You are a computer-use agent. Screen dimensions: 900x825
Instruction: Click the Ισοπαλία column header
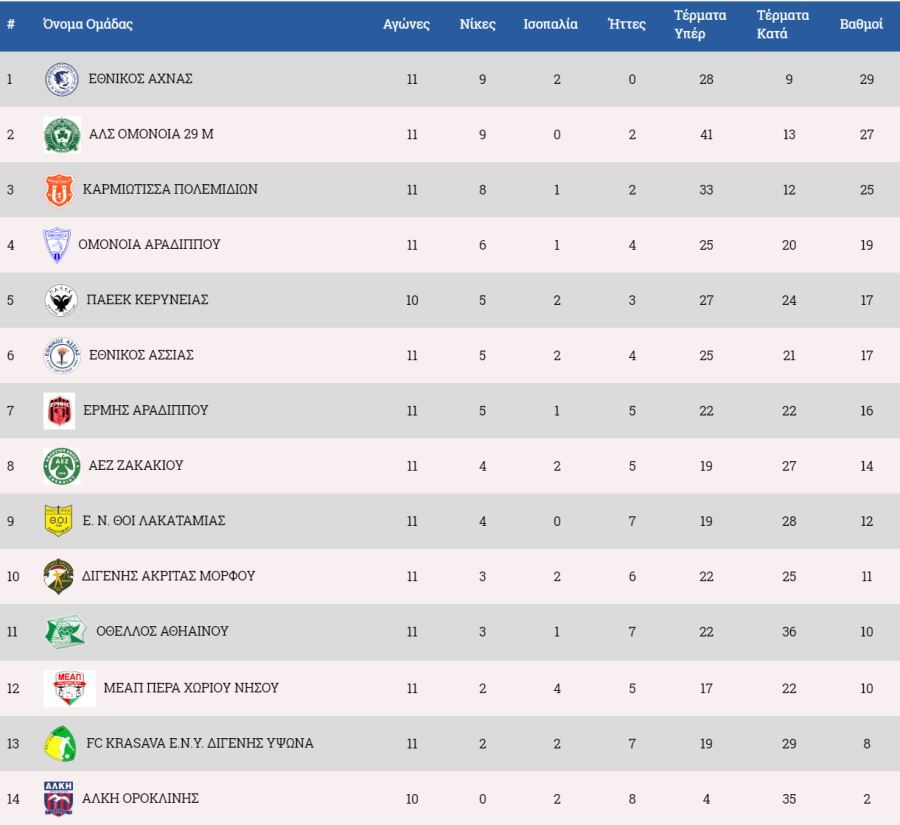coord(550,24)
